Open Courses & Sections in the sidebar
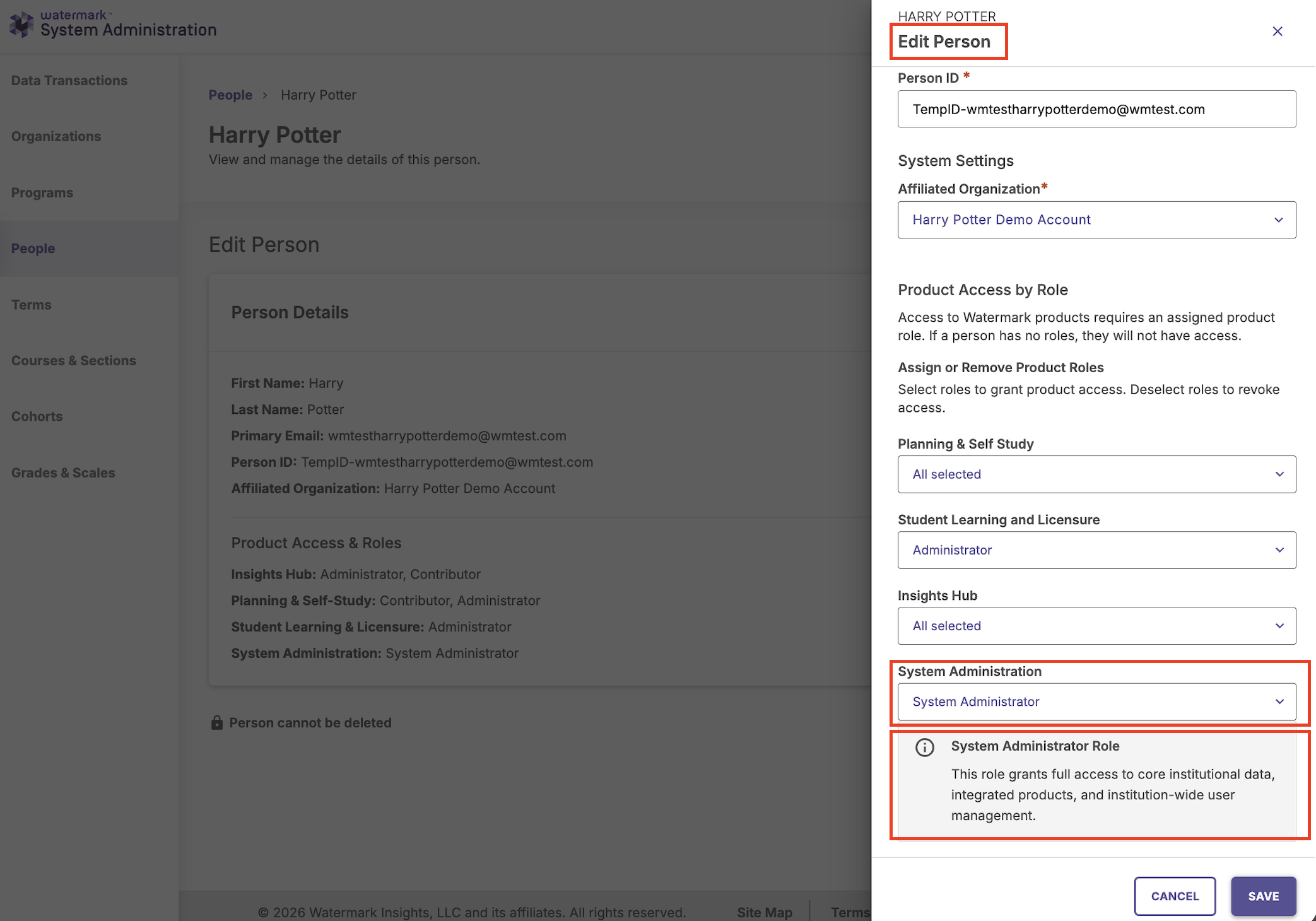1316x921 pixels. click(74, 360)
